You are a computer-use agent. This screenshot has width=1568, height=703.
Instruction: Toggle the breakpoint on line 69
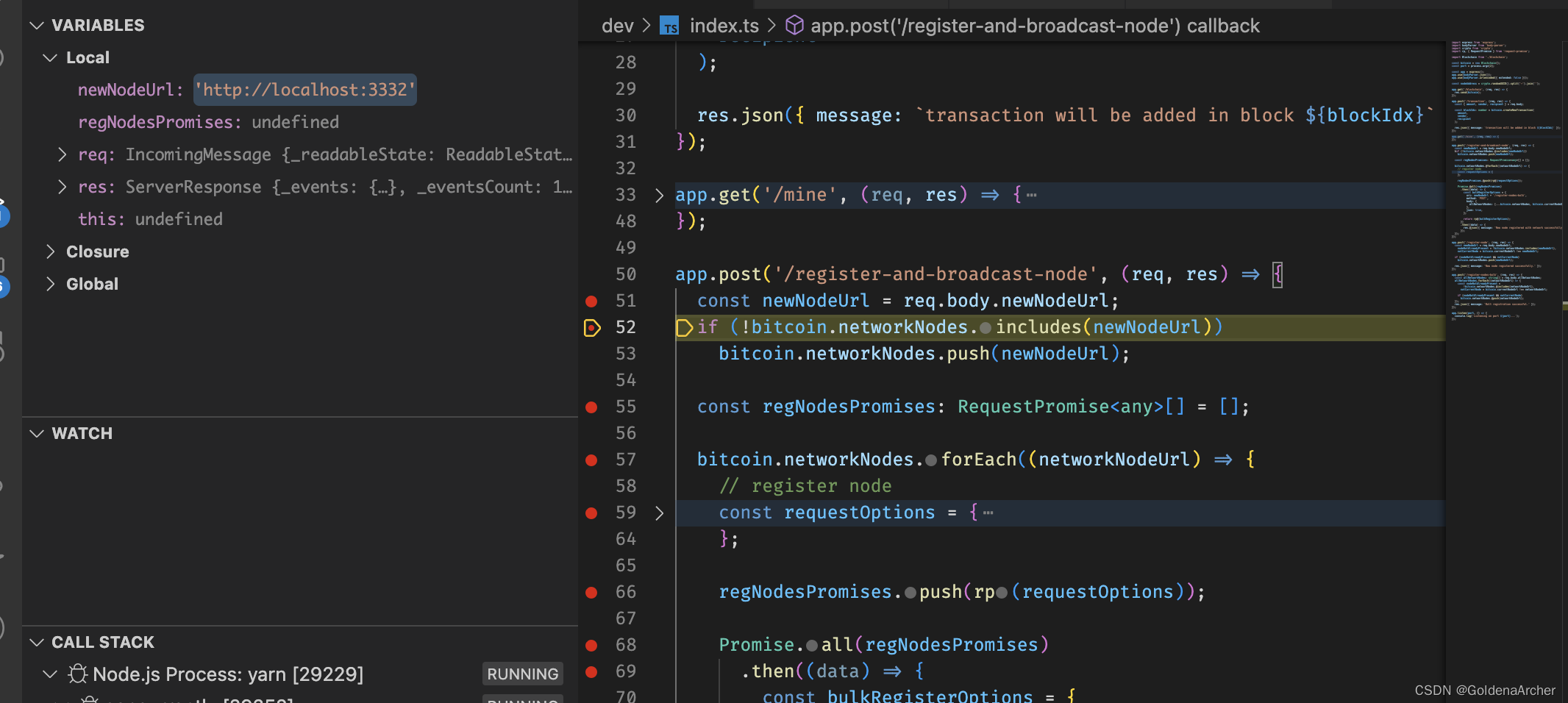591,671
